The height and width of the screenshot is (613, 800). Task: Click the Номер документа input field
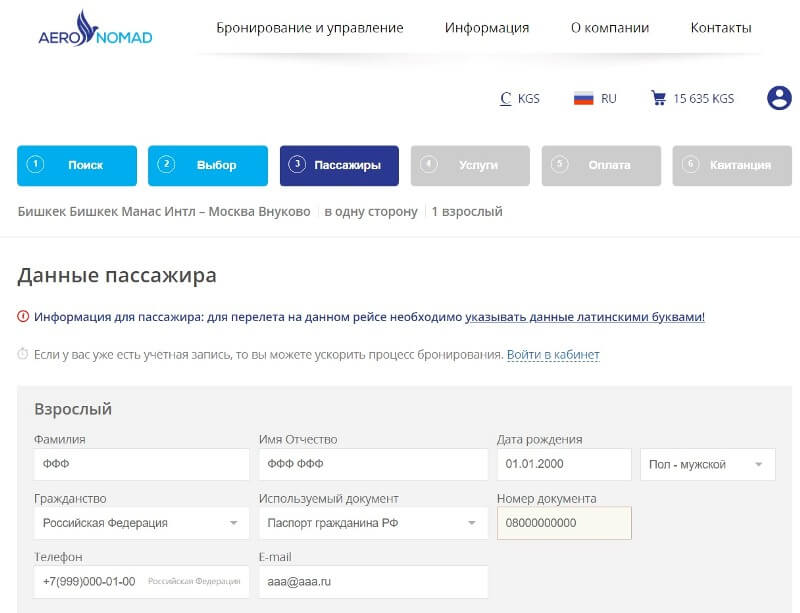click(x=564, y=523)
